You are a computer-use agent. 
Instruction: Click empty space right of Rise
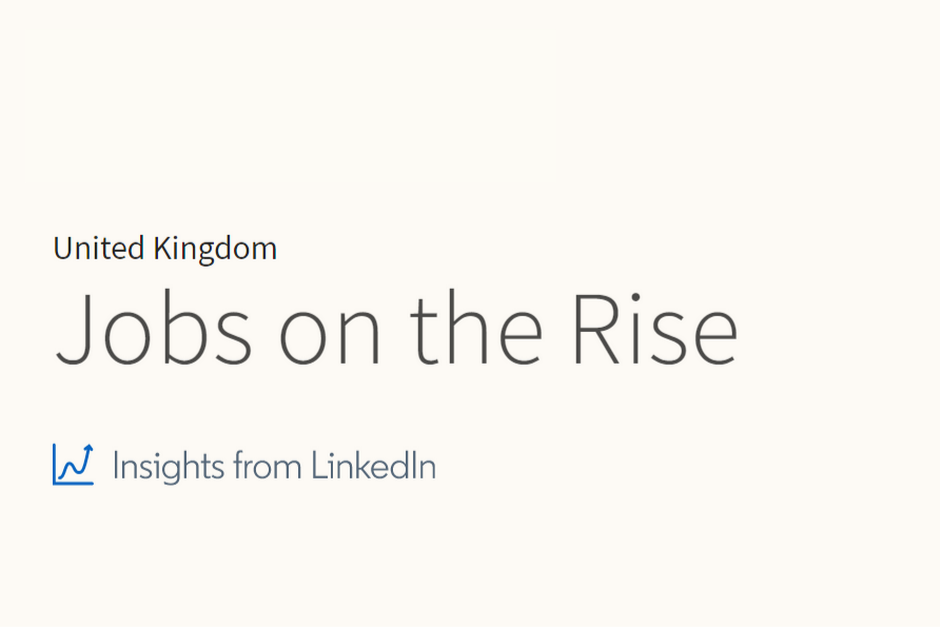coord(840,327)
